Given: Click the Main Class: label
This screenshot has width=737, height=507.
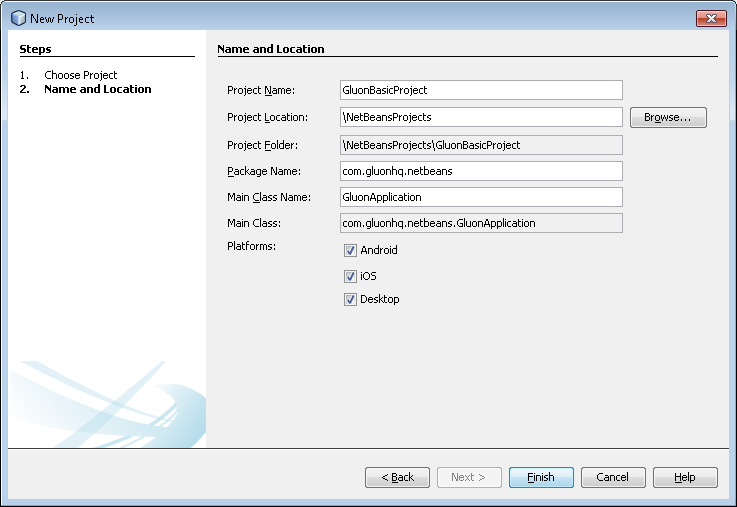Looking at the screenshot, I should (254, 223).
